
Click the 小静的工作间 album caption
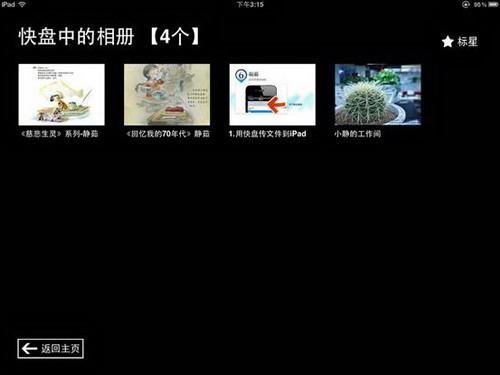coord(357,134)
